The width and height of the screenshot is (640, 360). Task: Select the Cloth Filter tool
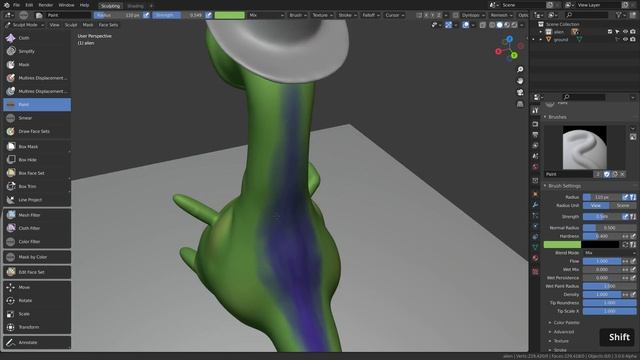pos(37,228)
